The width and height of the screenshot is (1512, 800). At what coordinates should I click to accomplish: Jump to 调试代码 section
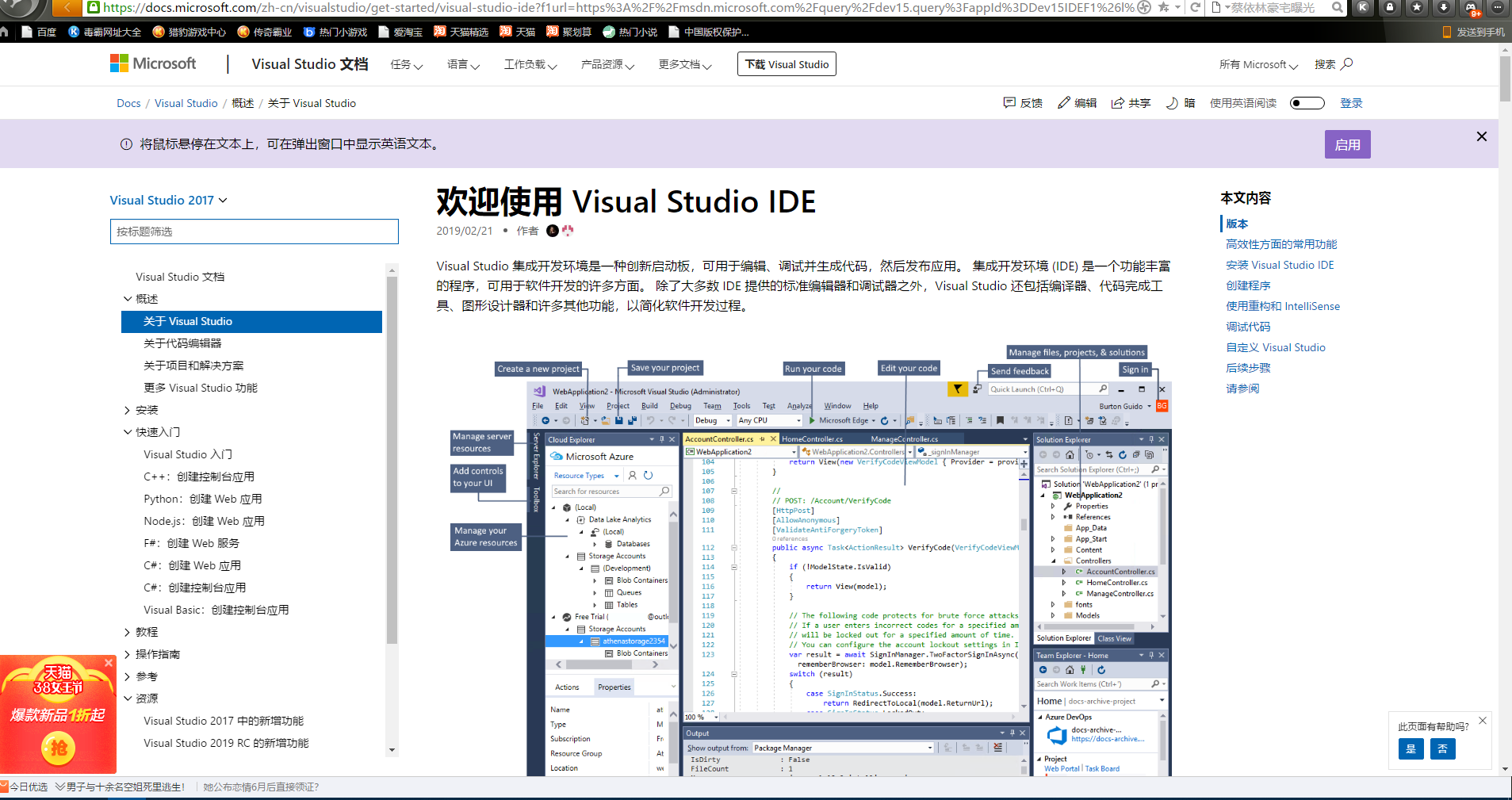coord(1248,327)
